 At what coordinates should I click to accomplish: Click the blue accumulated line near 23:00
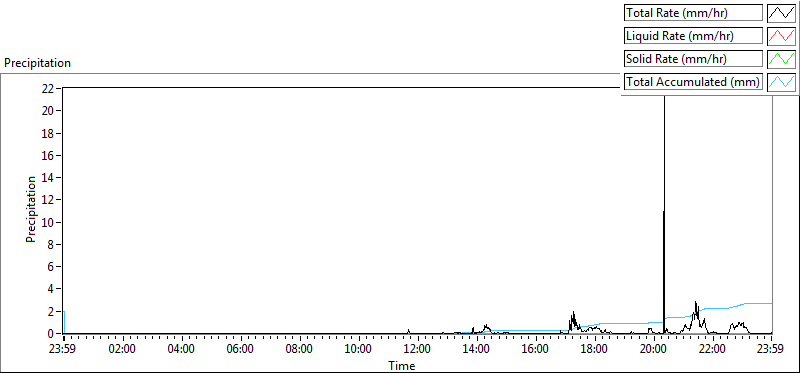pos(742,304)
